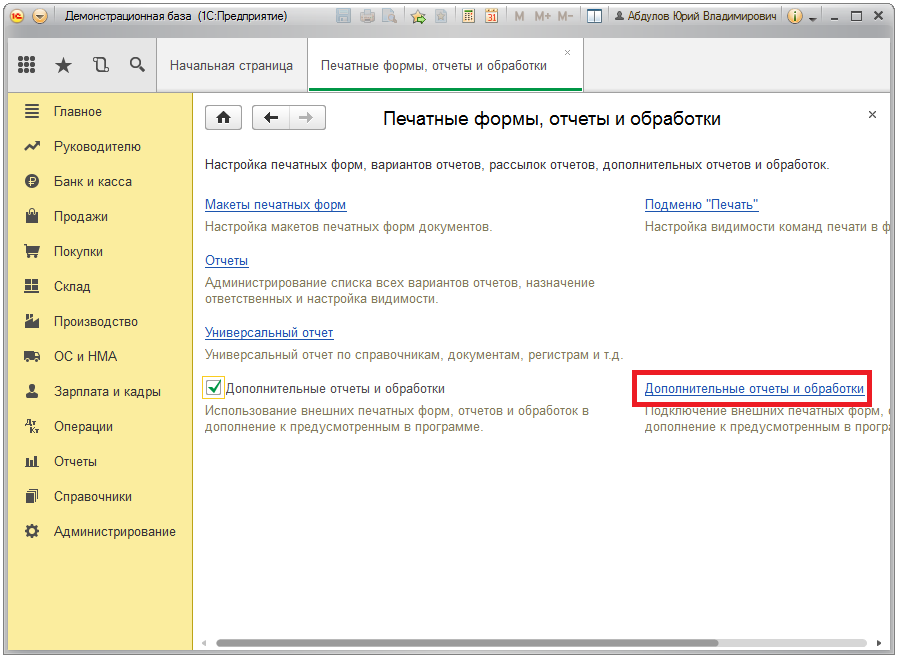
Task: Open the 1C main menu dropdown button
Action: pos(40,17)
